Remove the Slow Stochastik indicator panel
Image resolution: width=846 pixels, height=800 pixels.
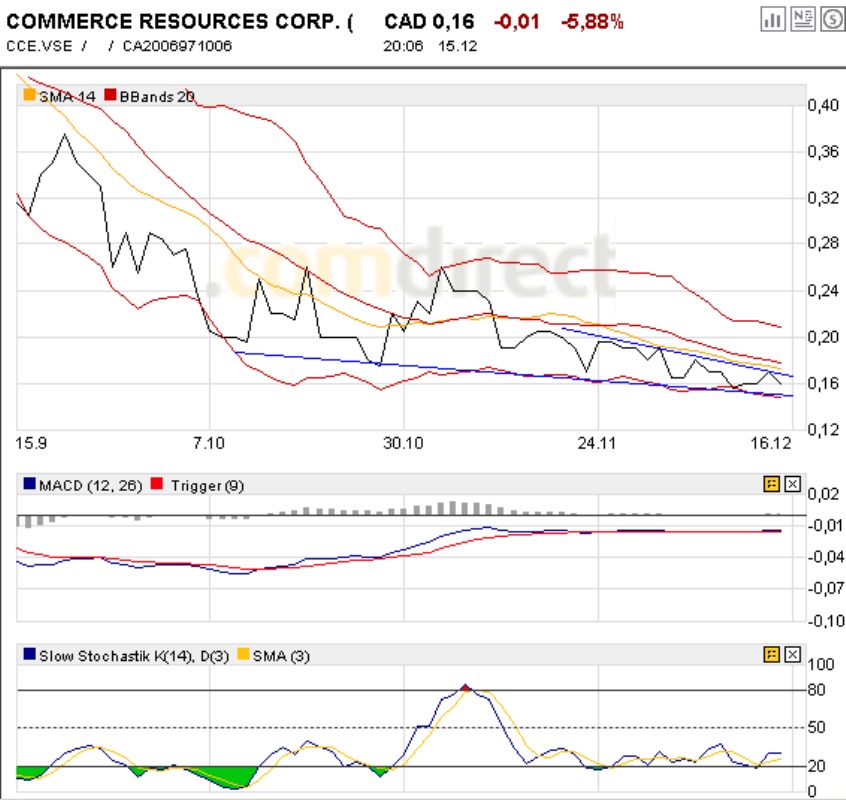[793, 656]
